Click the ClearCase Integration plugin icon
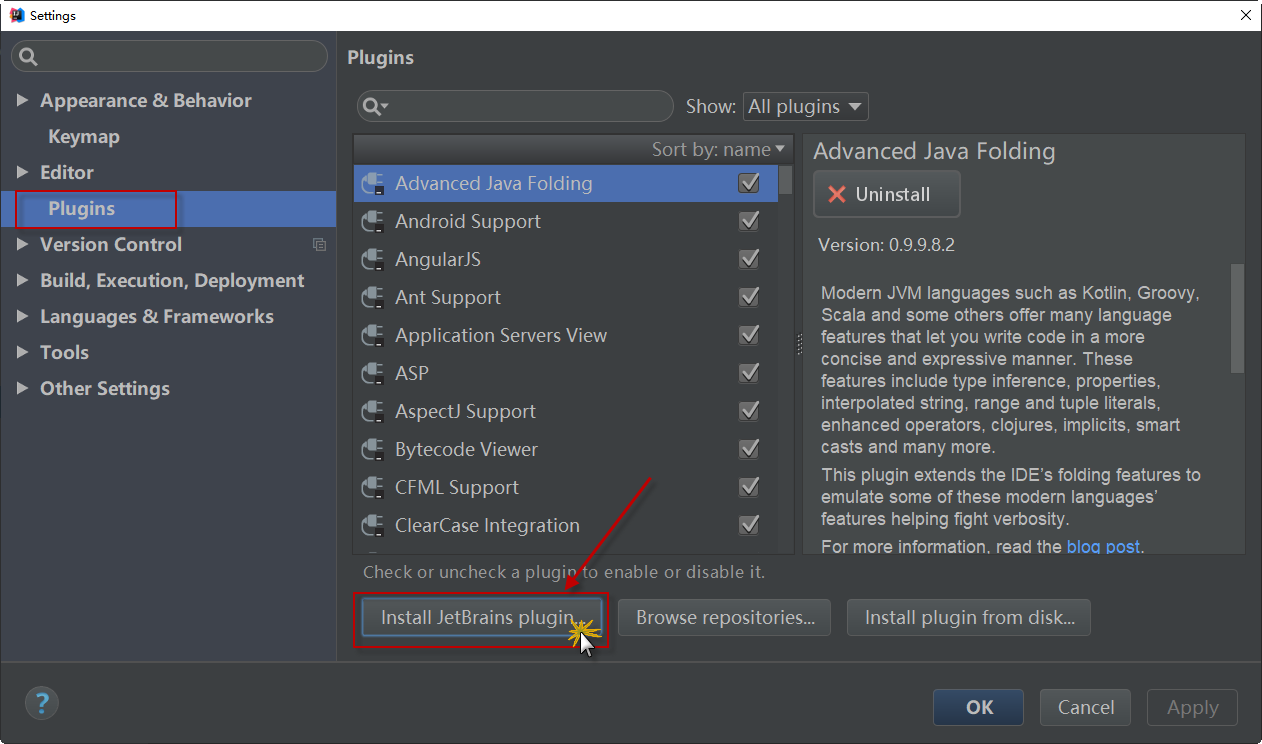1262x744 pixels. coord(373,526)
